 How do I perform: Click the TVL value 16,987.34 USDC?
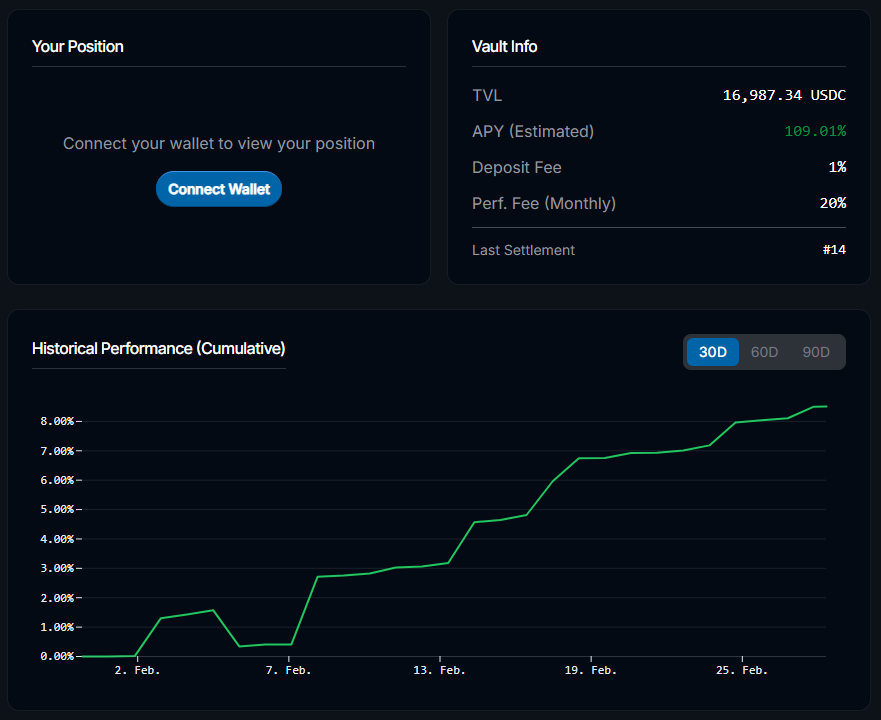[784, 95]
